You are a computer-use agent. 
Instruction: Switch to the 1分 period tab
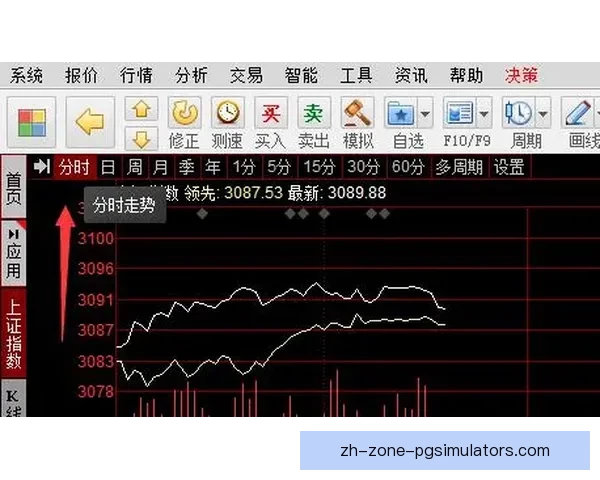coord(245,167)
